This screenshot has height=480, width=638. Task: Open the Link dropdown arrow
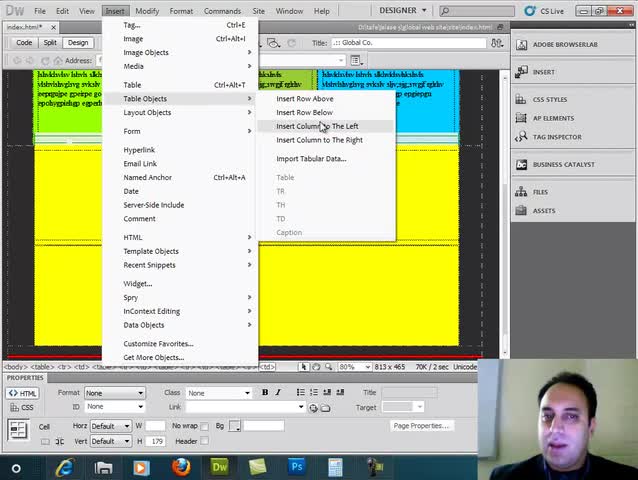click(x=301, y=407)
